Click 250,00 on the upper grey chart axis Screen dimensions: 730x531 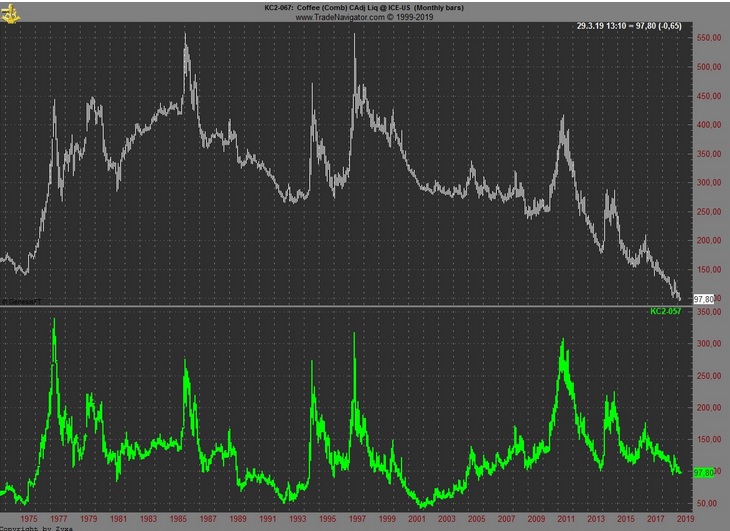(709, 212)
